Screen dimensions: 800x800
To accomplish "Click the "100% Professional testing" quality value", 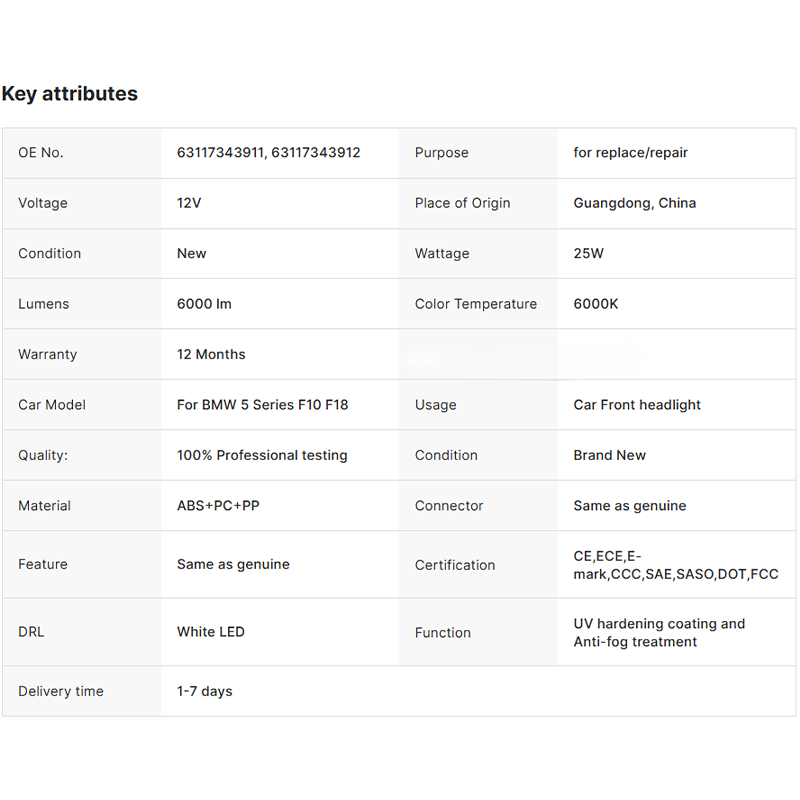I will (x=262, y=455).
